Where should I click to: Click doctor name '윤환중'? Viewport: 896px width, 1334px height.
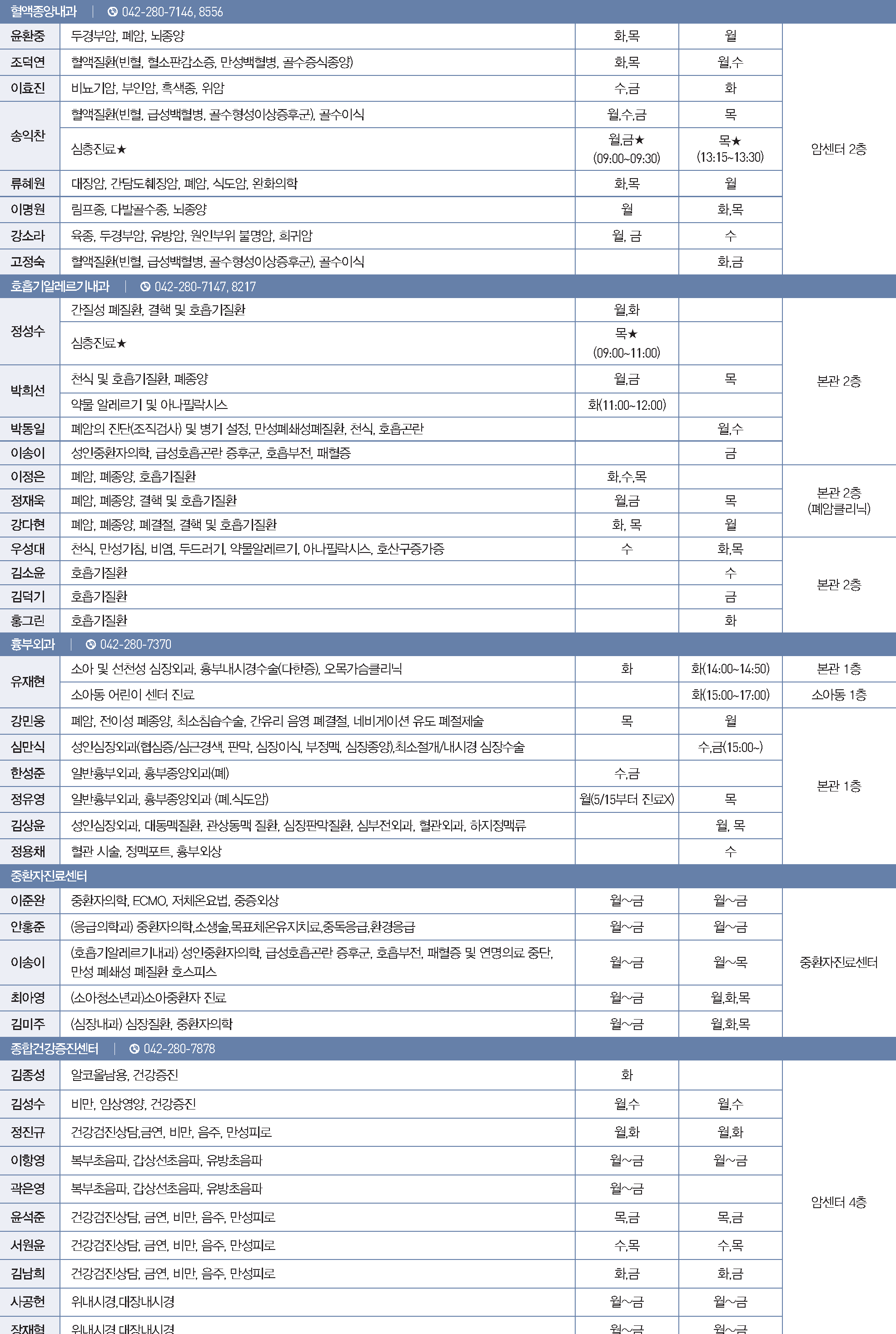[x=27, y=36]
